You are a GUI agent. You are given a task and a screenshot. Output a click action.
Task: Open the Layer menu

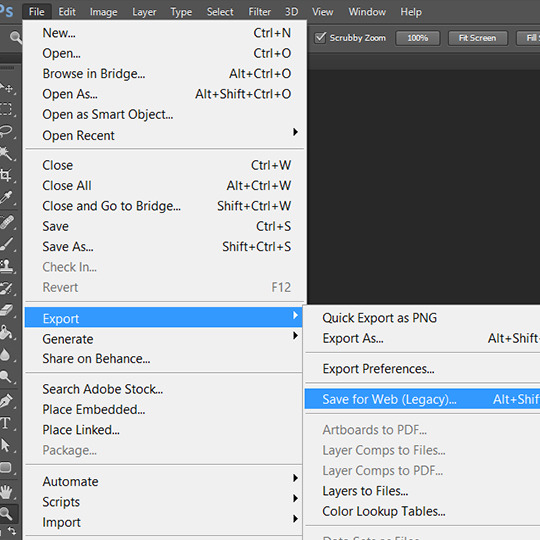[x=144, y=12]
